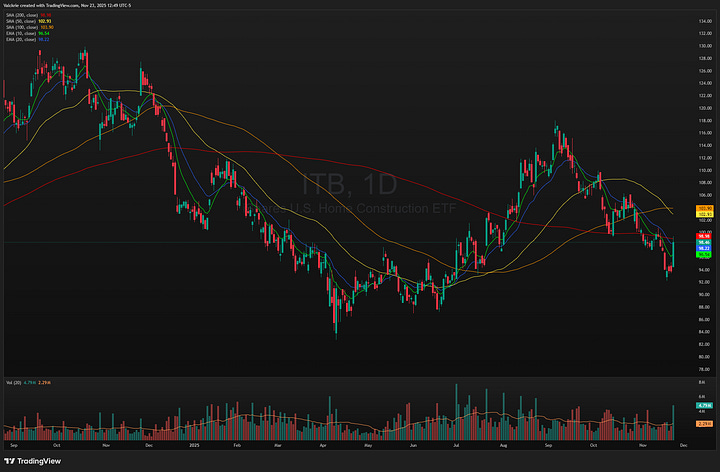The width and height of the screenshot is (720, 472).
Task: Click the 120.00 price axis label
Action: pyautogui.click(x=705, y=108)
